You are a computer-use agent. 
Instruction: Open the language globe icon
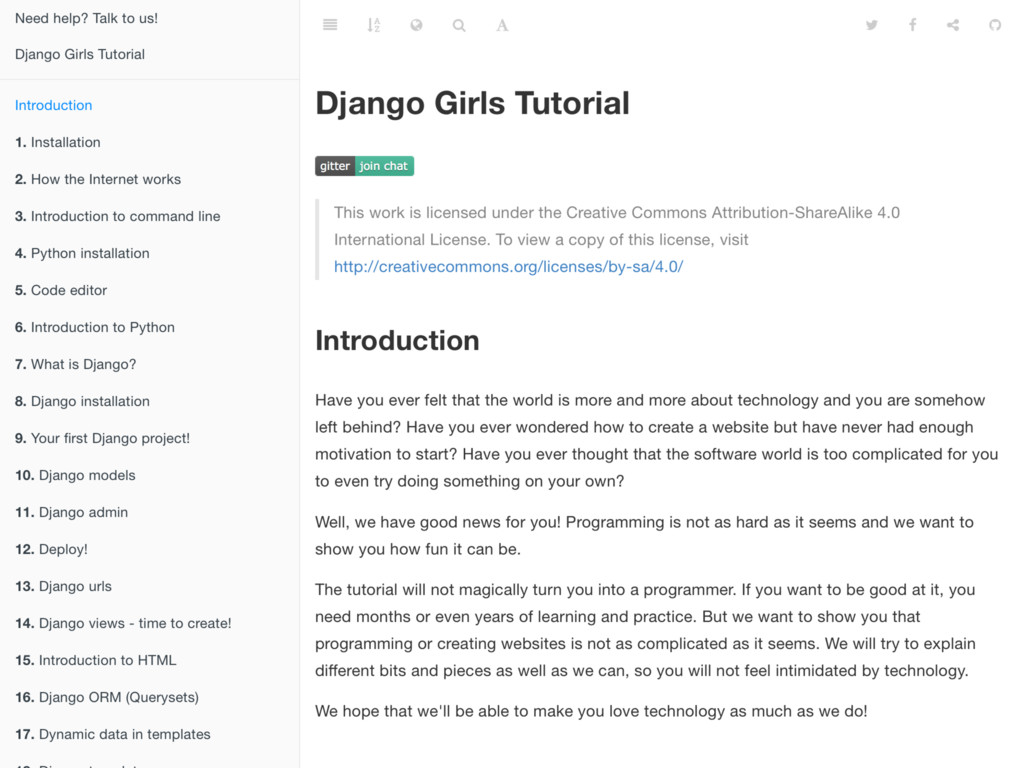pyautogui.click(x=416, y=25)
